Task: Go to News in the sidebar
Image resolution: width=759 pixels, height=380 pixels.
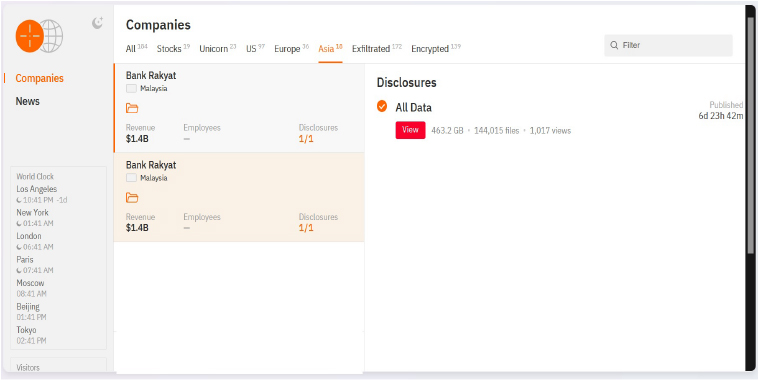Action: coord(28,101)
